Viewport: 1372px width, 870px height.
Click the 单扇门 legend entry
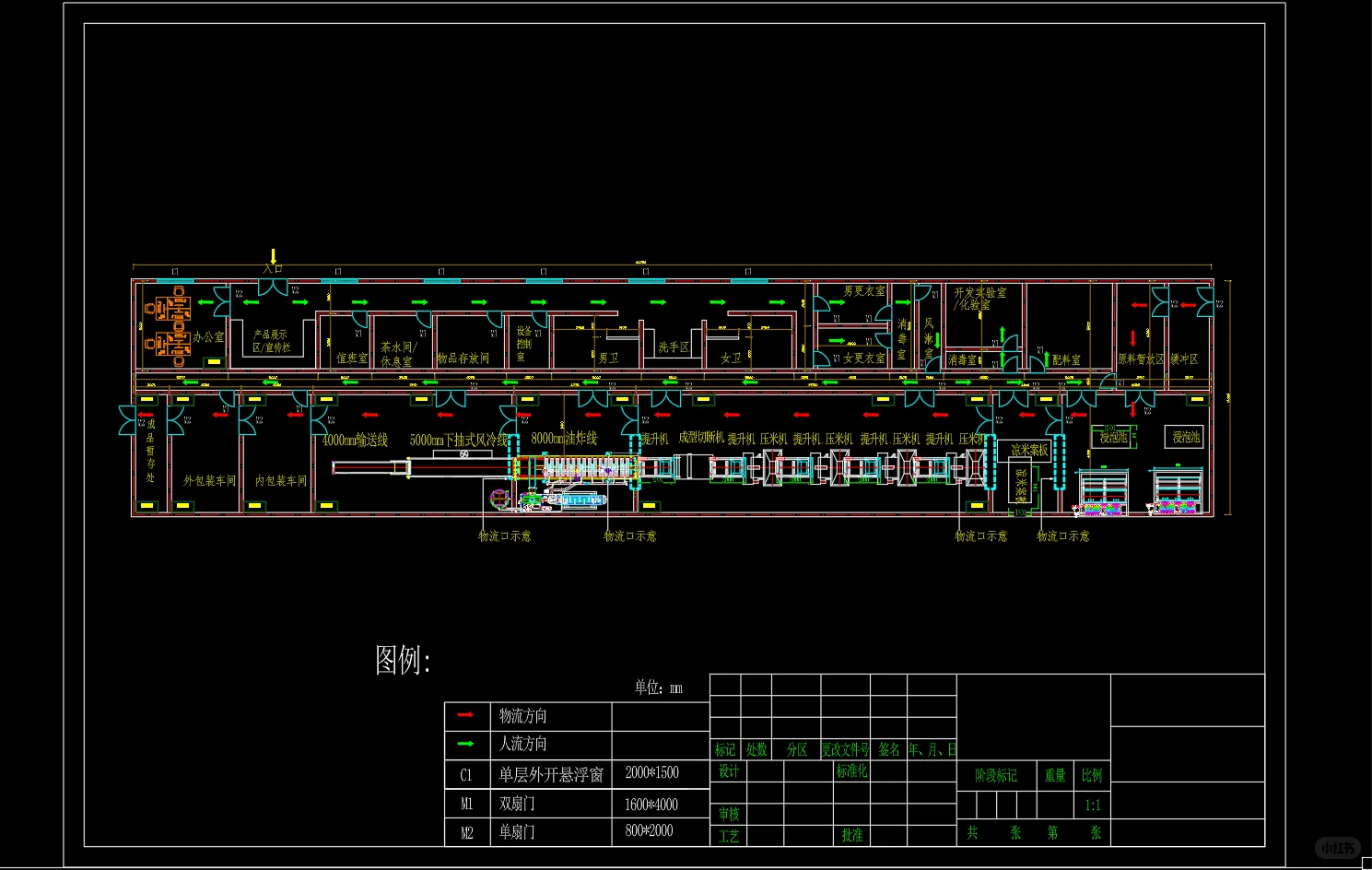tap(517, 831)
